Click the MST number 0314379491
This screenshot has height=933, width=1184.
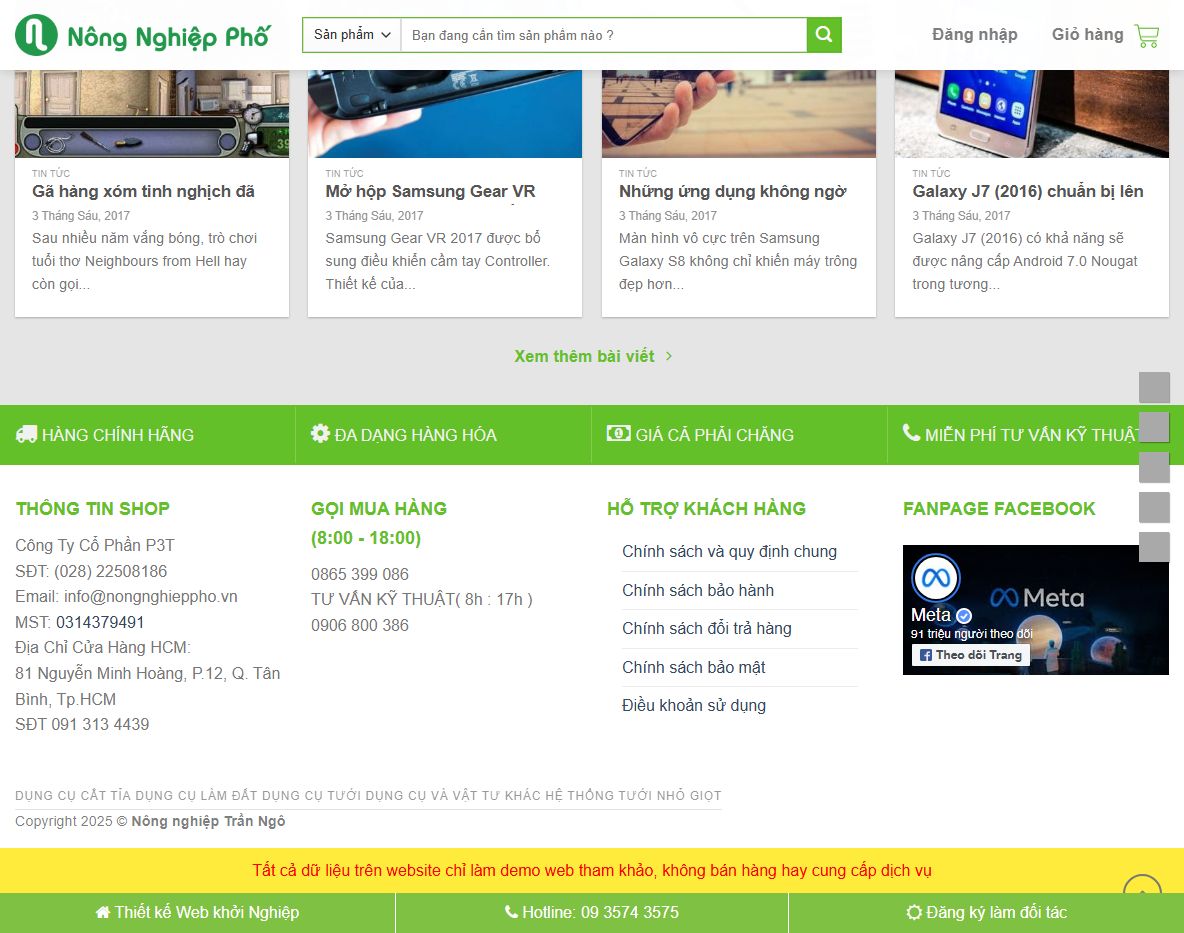100,623
